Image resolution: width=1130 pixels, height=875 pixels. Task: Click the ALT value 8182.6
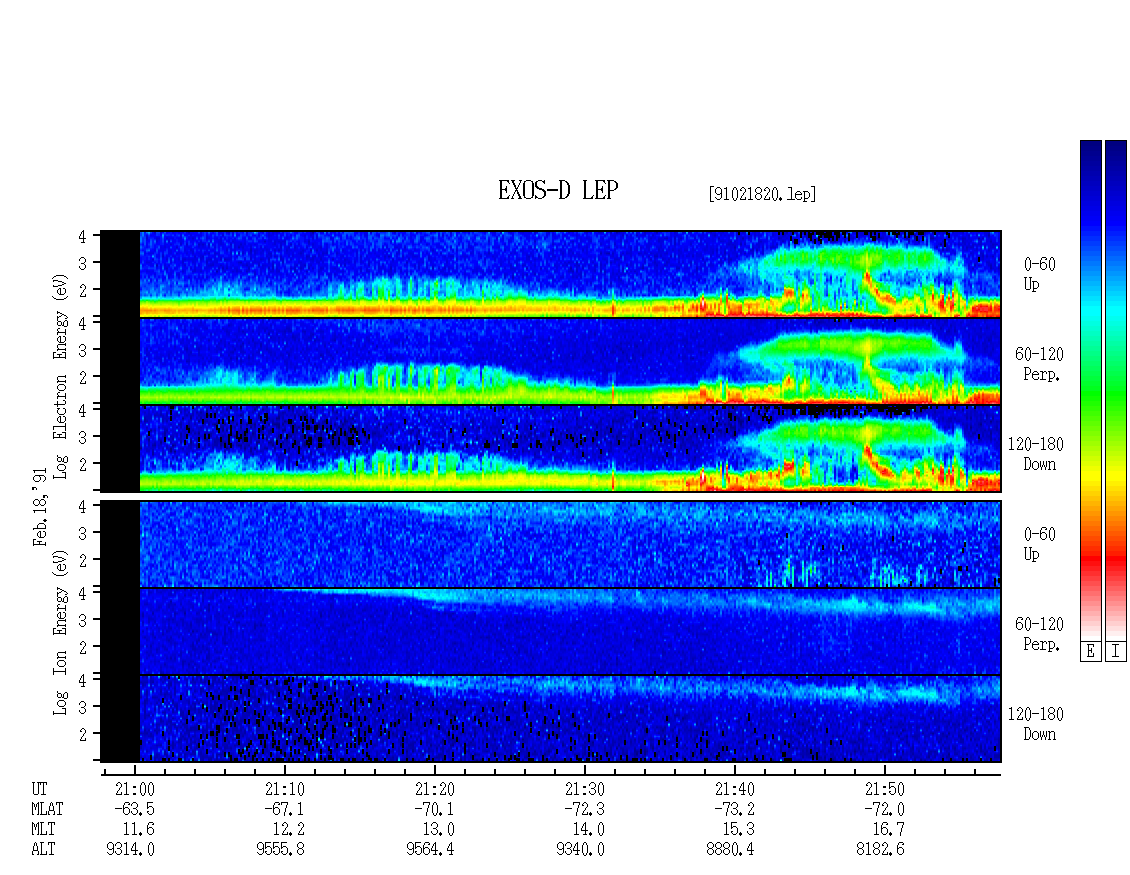pyautogui.click(x=880, y=850)
